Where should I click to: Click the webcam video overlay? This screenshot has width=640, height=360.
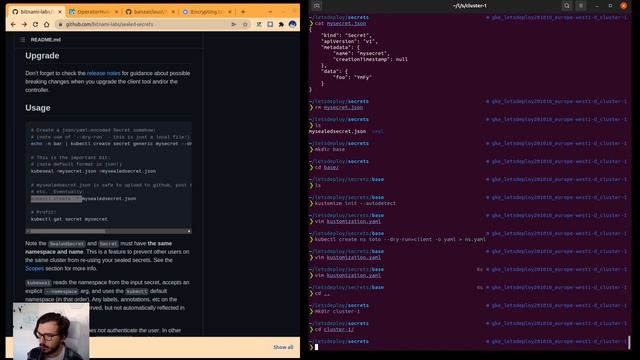(x=51, y=331)
